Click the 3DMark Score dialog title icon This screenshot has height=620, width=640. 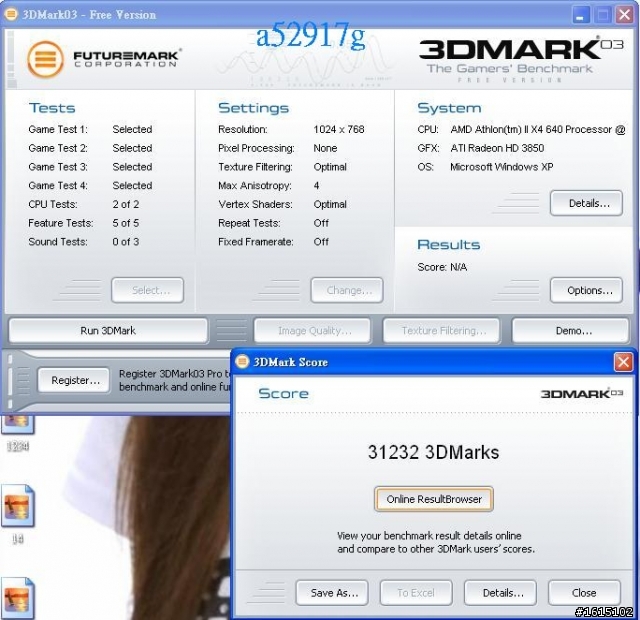[242, 362]
